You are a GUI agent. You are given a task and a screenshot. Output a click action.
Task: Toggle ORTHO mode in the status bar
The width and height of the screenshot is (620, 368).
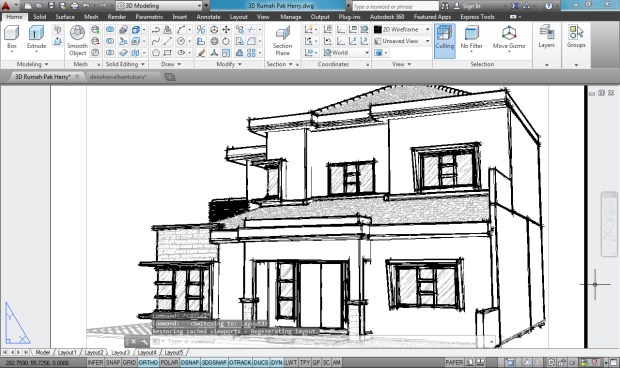[149, 362]
